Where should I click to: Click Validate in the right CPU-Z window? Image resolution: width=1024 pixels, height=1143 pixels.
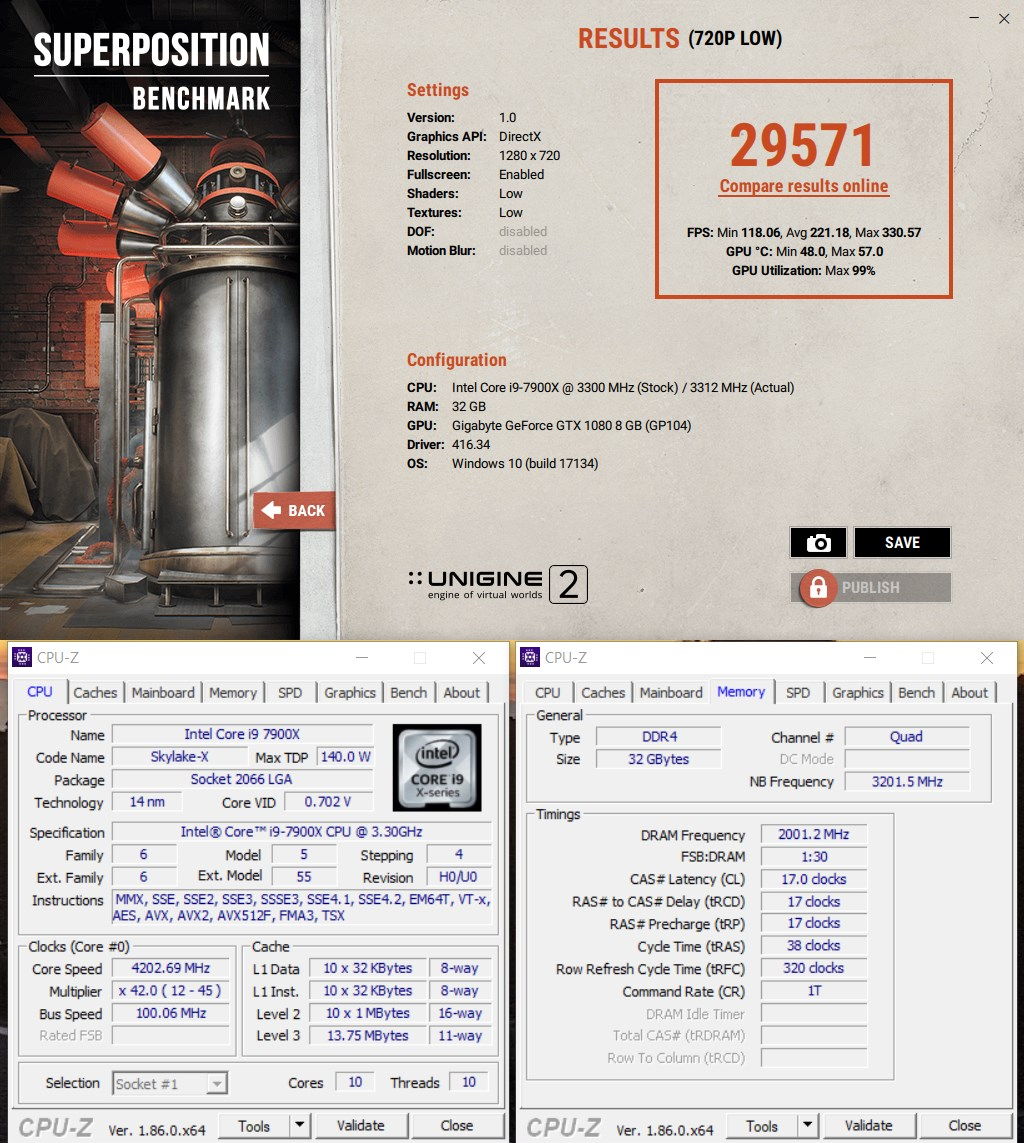(869, 1126)
